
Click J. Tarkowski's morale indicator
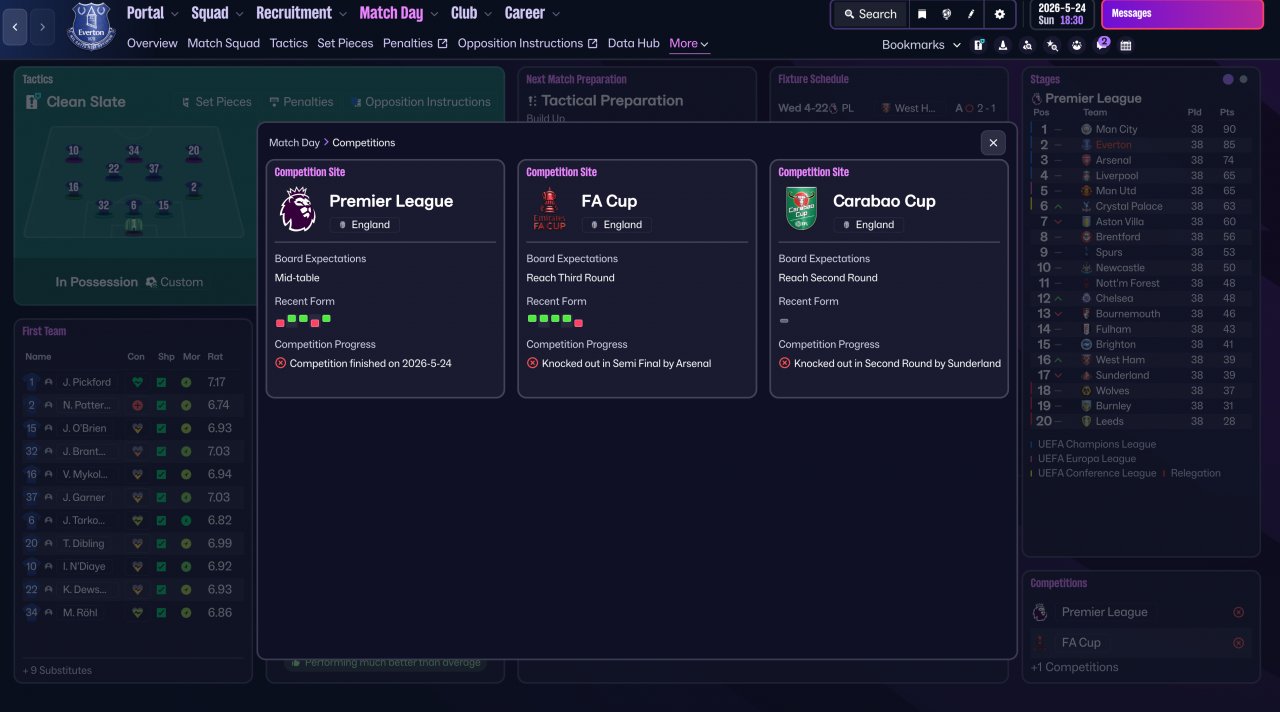tap(186, 520)
